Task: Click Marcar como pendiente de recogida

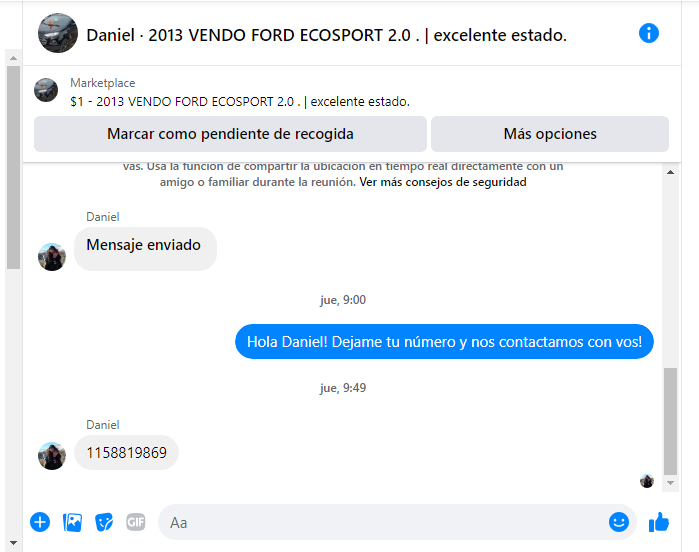Action: point(230,134)
